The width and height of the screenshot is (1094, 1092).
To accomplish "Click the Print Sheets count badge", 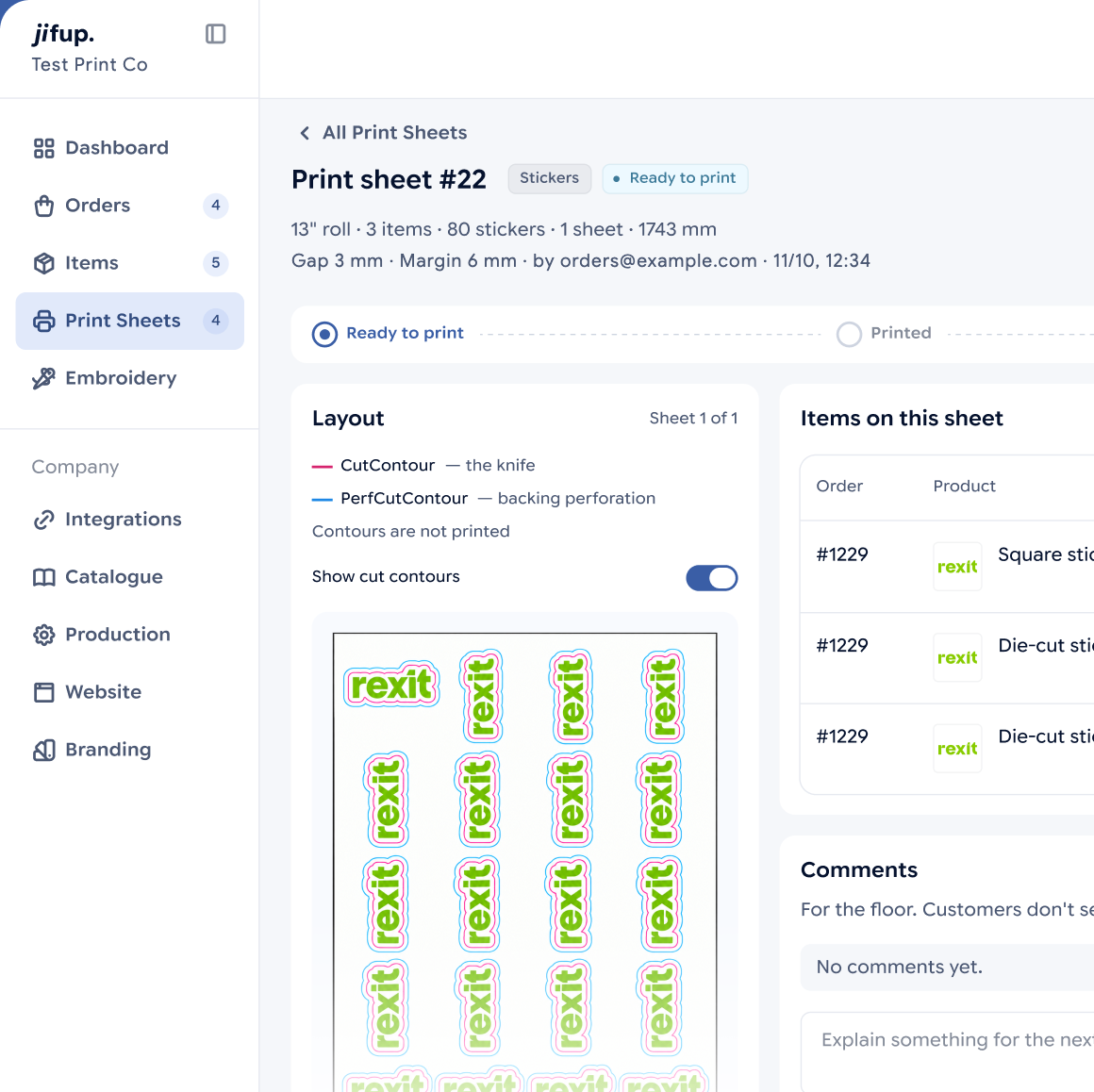I will tap(216, 321).
